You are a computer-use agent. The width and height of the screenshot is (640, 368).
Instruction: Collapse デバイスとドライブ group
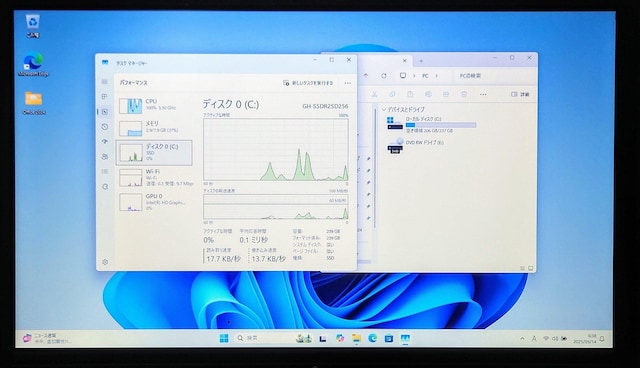tap(384, 109)
